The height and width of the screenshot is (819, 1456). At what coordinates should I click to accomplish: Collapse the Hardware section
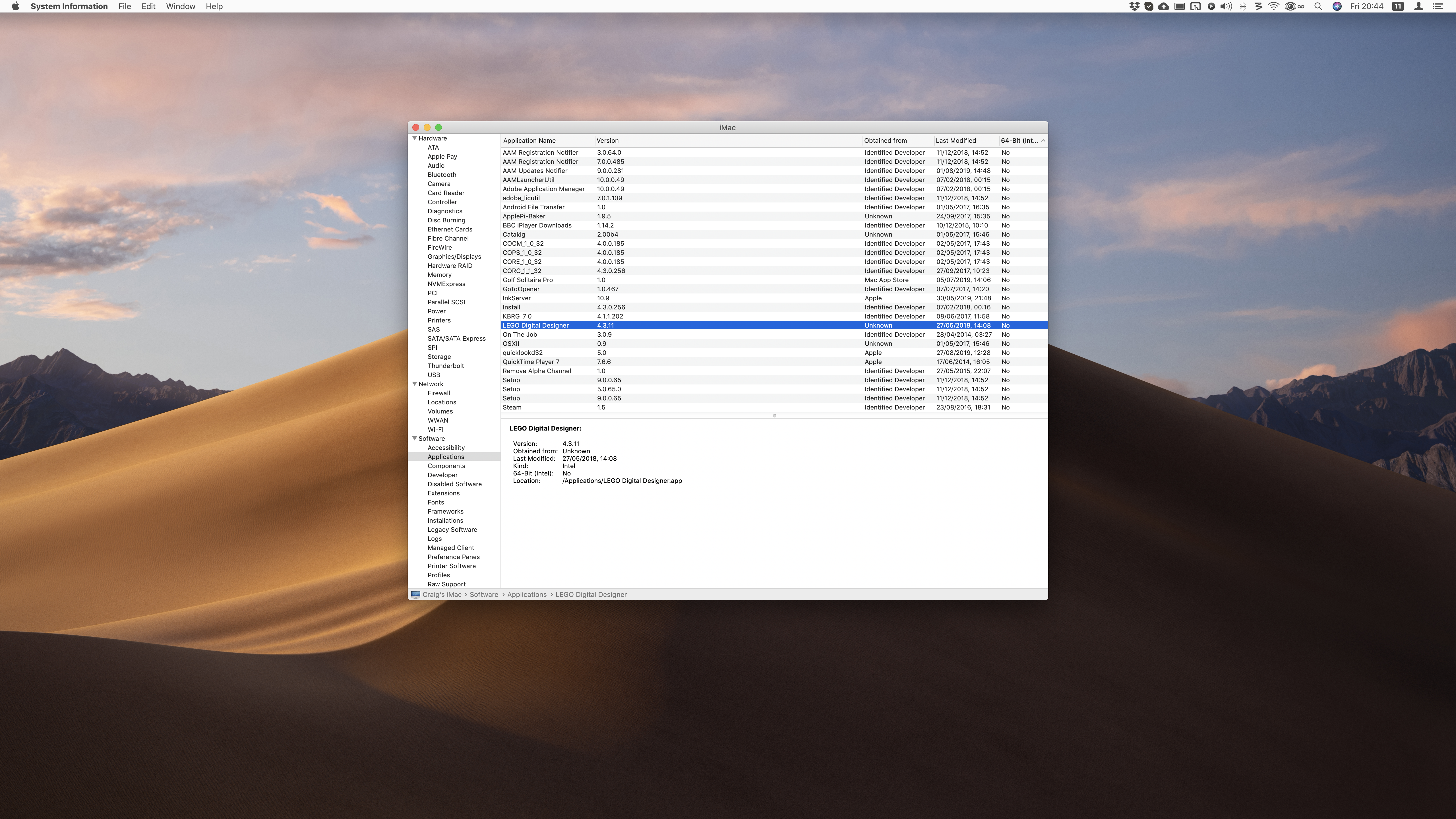(414, 138)
